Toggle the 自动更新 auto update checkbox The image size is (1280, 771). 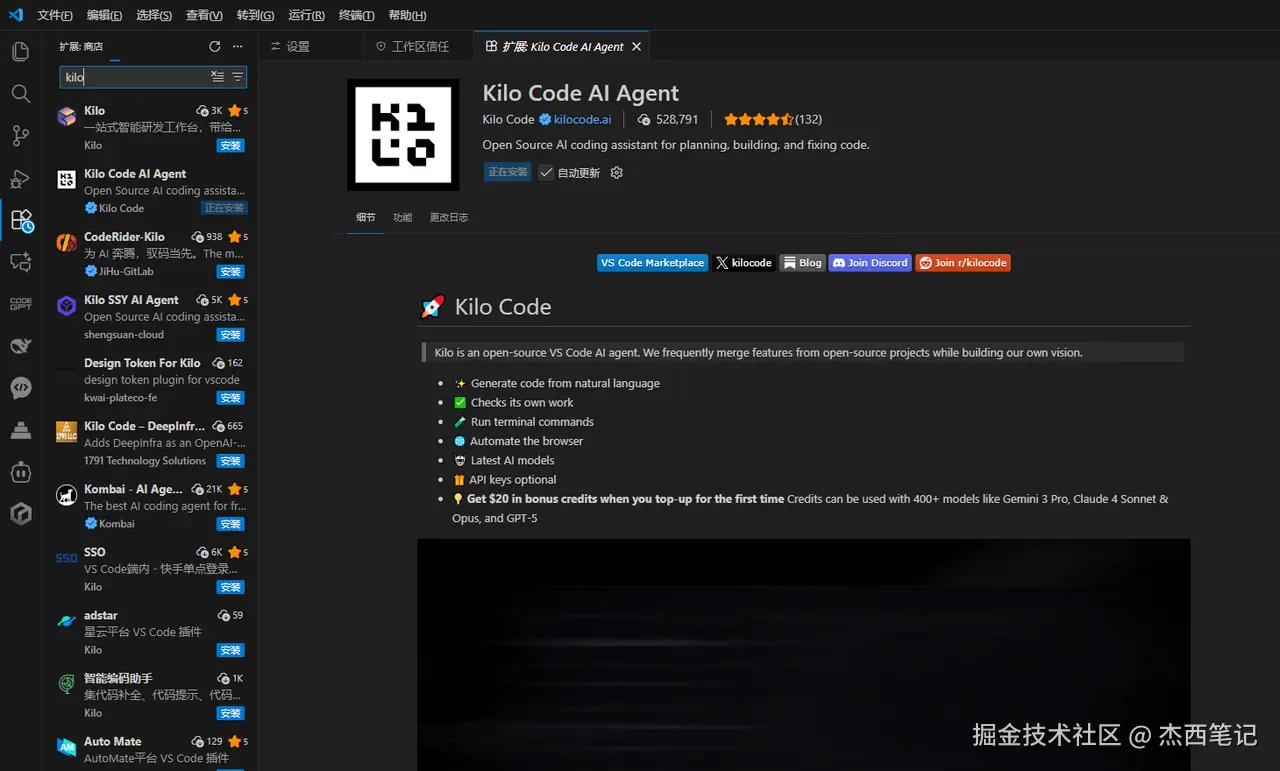pos(546,172)
